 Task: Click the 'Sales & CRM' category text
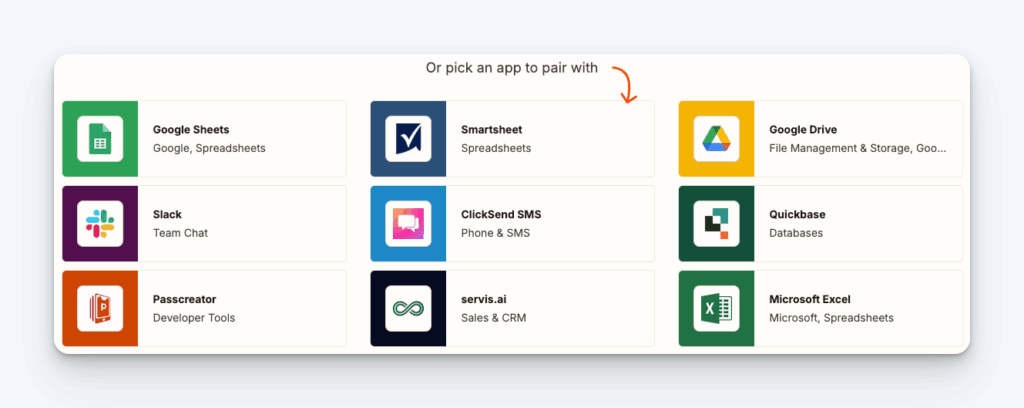click(x=494, y=318)
